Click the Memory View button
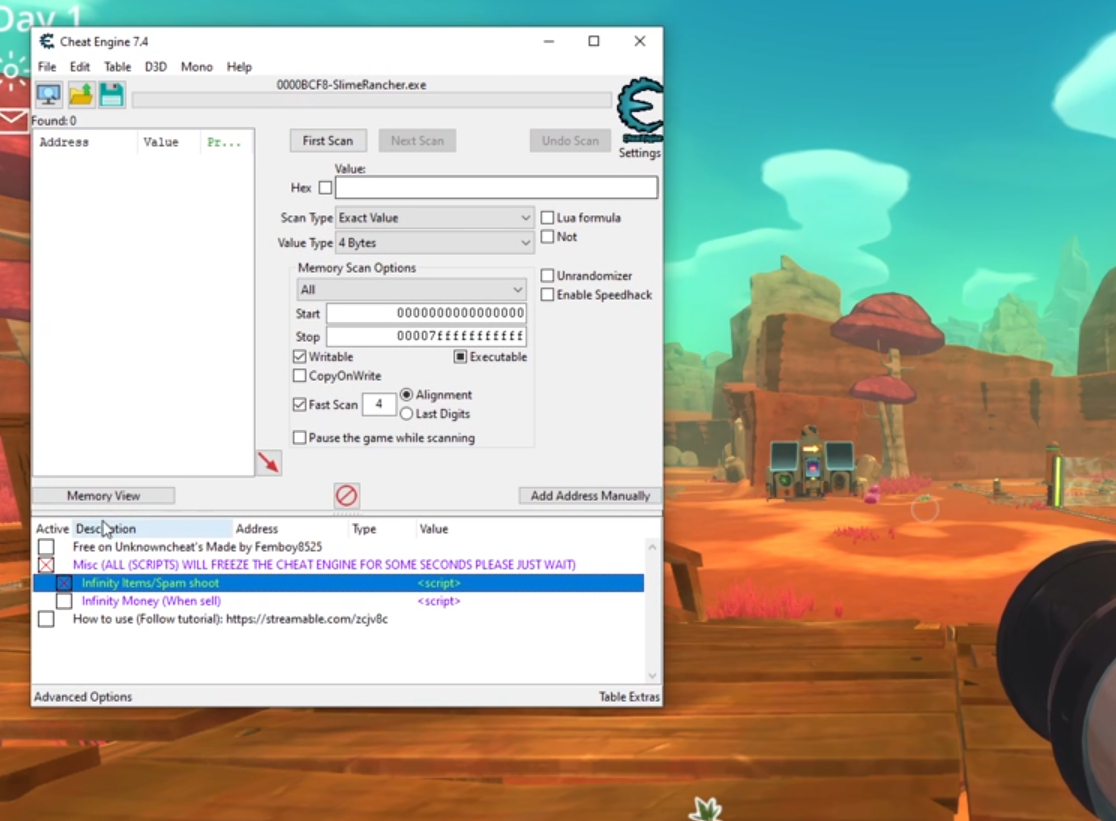This screenshot has width=1116, height=821. point(103,496)
